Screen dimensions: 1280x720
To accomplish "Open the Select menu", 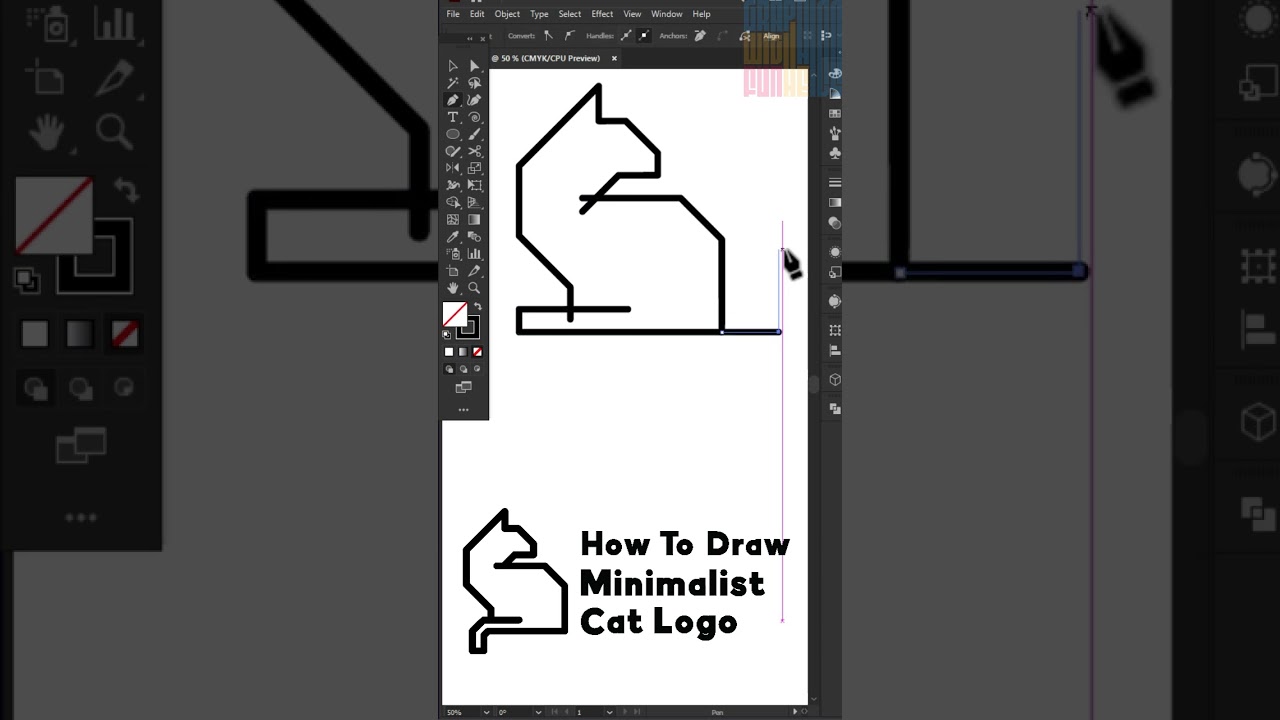I will [570, 14].
